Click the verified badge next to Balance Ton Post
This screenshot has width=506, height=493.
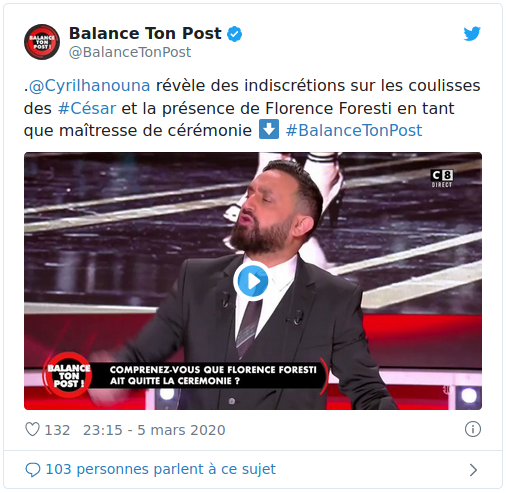pos(235,34)
